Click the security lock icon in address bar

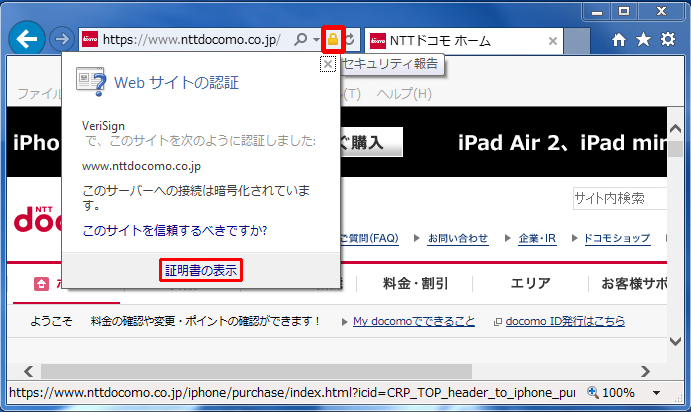(x=333, y=40)
